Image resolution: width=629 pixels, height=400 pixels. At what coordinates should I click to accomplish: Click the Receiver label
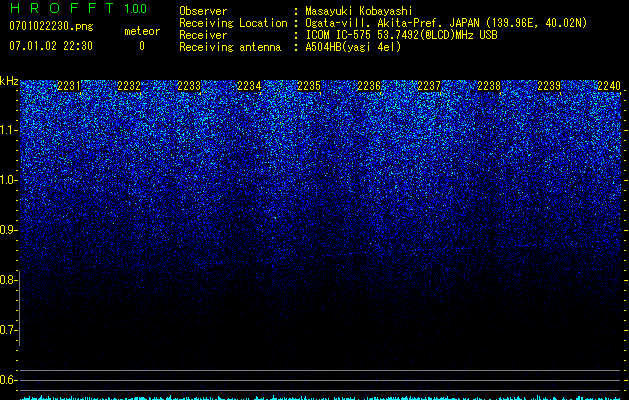[203, 35]
